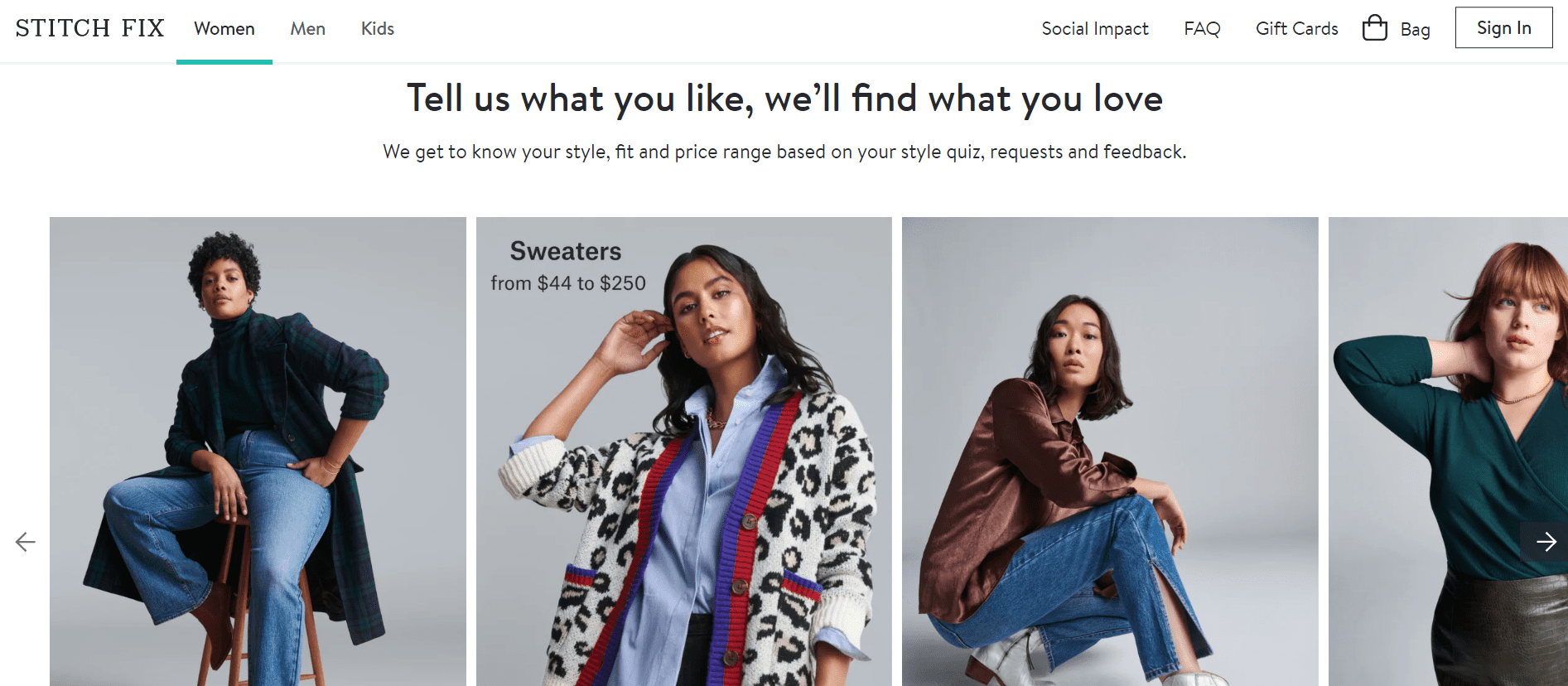Switch to the Men section

[307, 28]
